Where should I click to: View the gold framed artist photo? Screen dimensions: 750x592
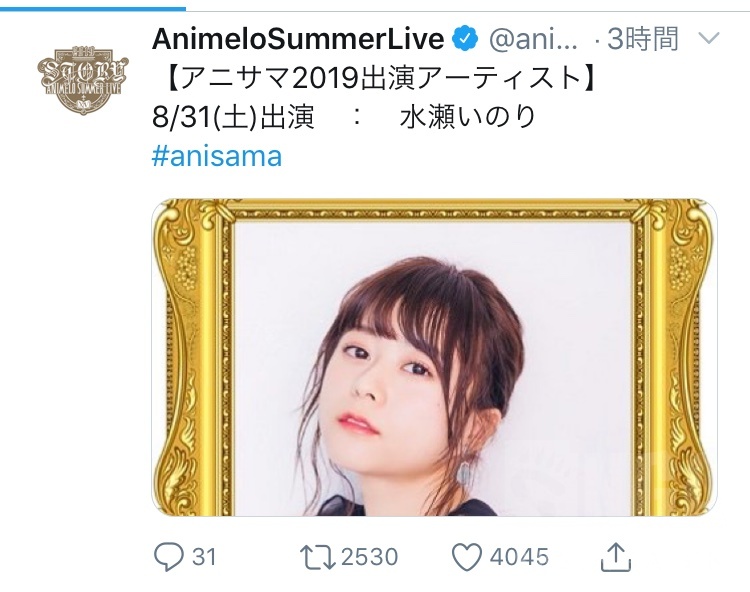coord(434,358)
